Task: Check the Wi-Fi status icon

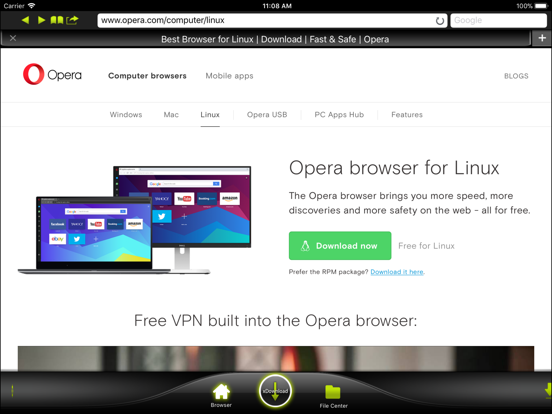Action: (x=32, y=6)
